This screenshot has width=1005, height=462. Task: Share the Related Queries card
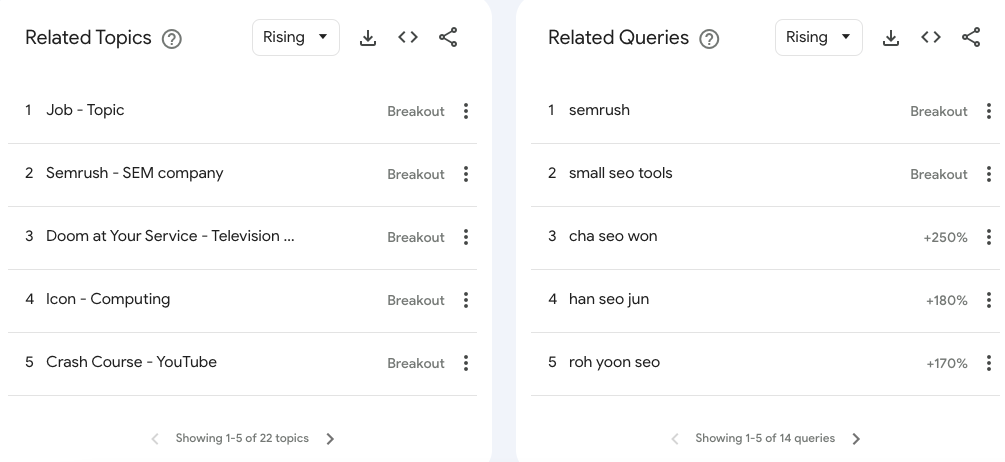click(971, 38)
